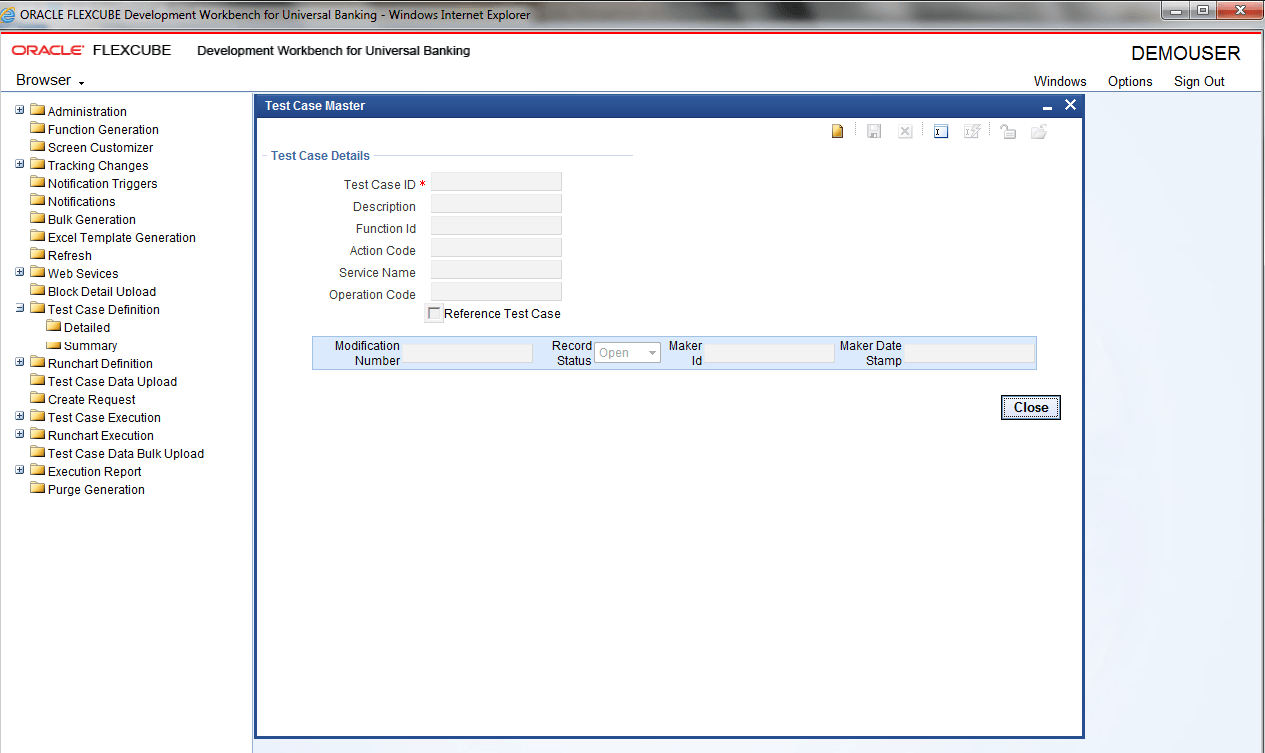Click the Operation Code field
This screenshot has width=1265, height=753.
496,292
